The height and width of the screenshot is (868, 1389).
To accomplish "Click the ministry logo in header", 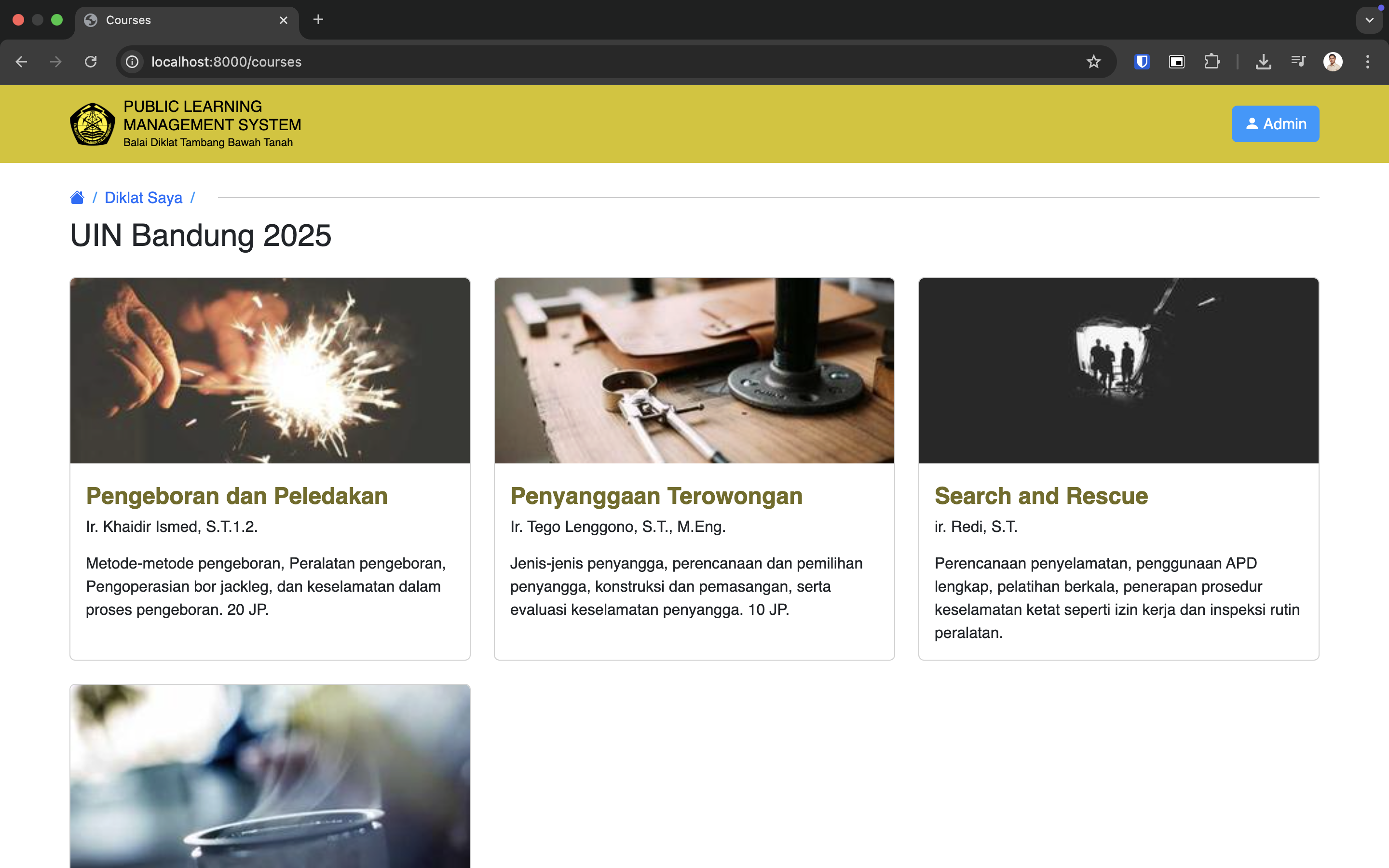I will pos(92,124).
